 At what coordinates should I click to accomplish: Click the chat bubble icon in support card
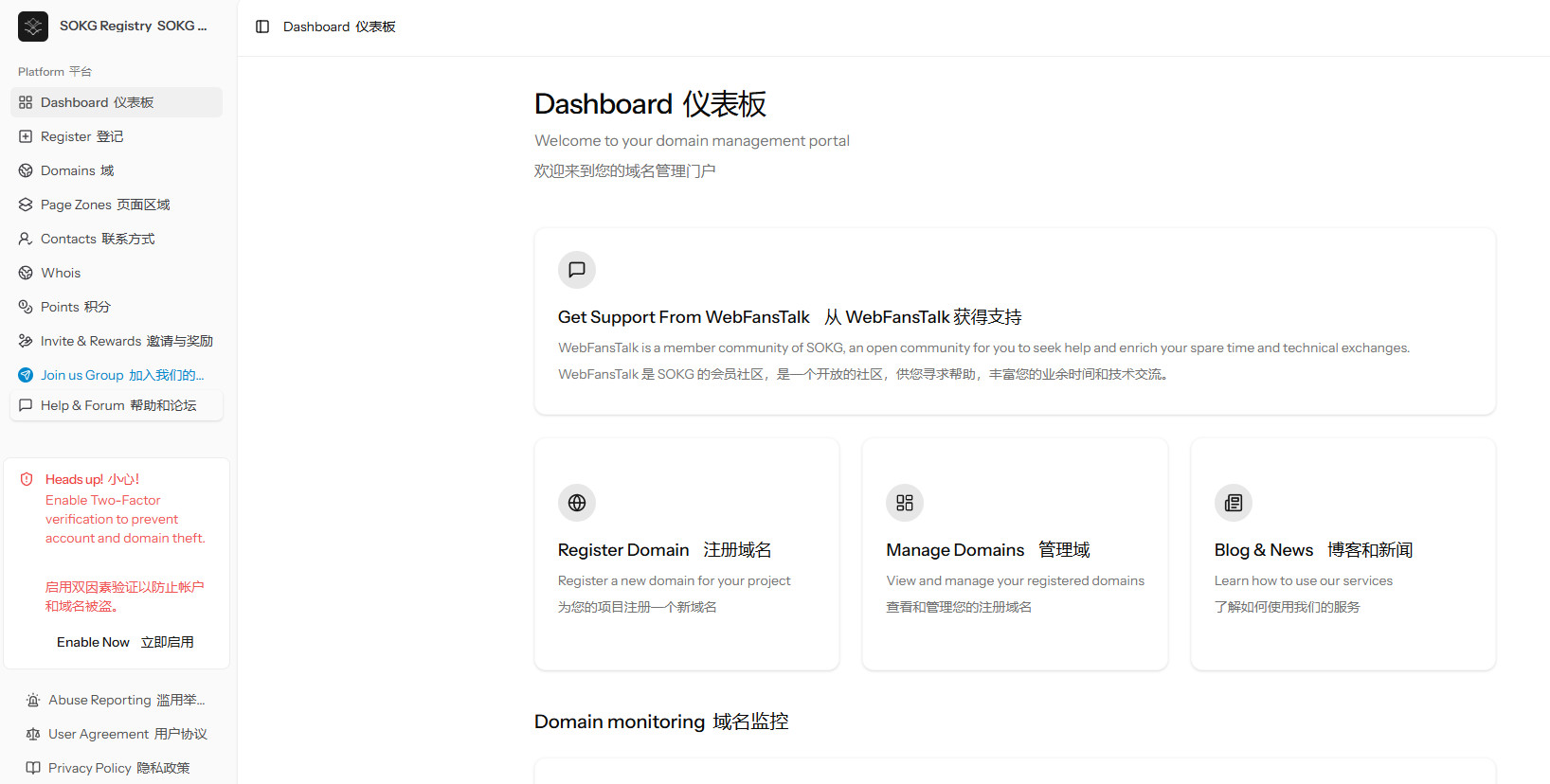576,270
